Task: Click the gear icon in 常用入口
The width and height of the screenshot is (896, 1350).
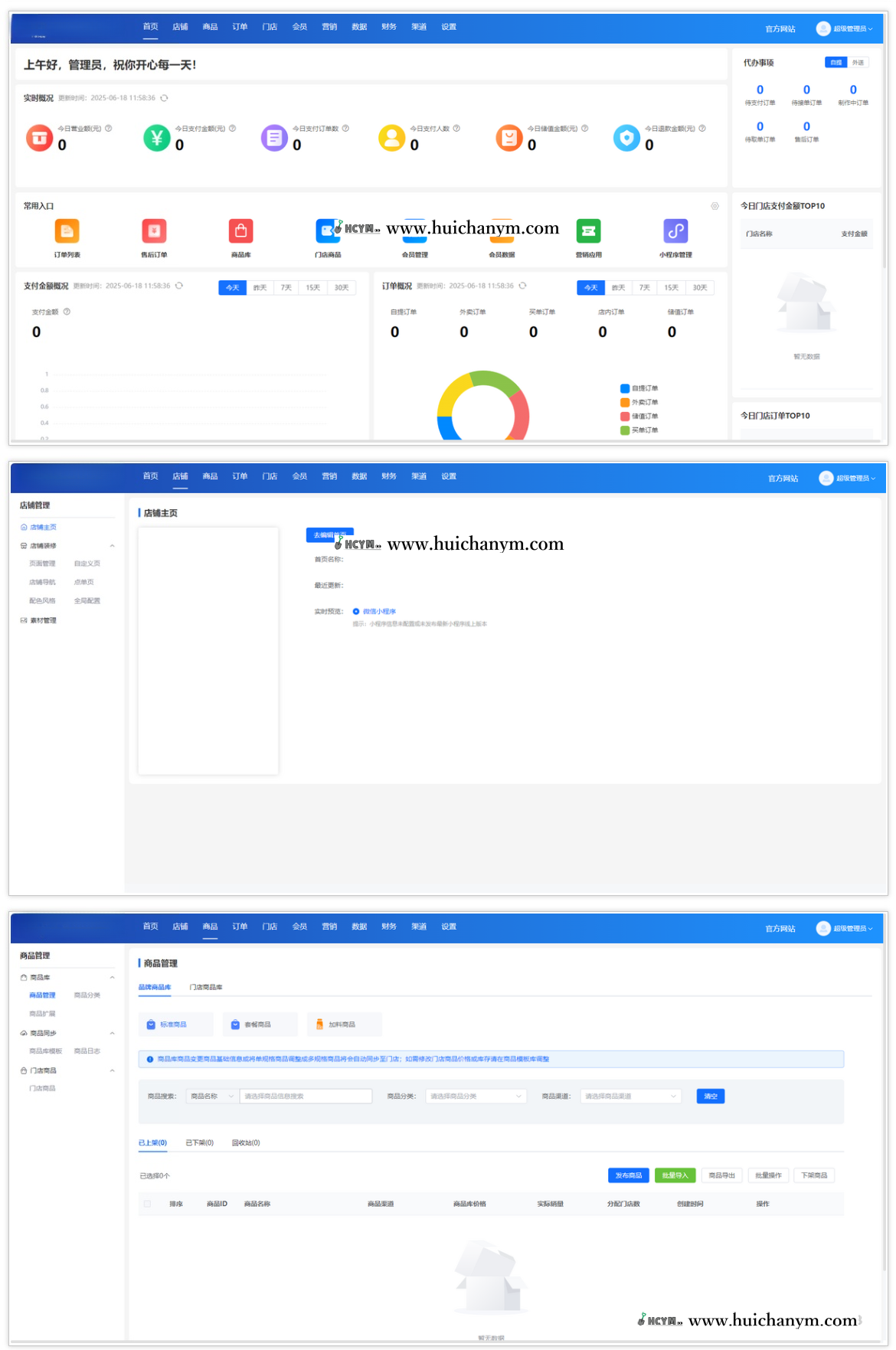Action: click(715, 206)
